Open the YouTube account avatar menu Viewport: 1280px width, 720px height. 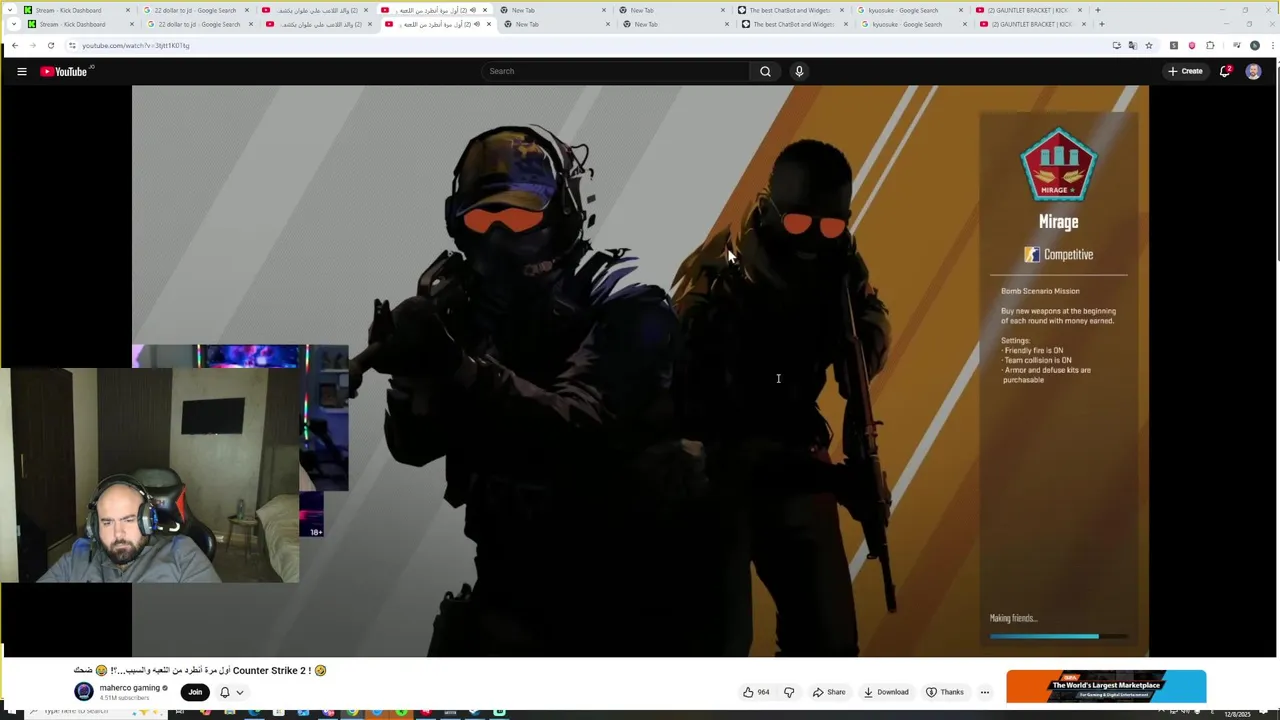click(1253, 71)
